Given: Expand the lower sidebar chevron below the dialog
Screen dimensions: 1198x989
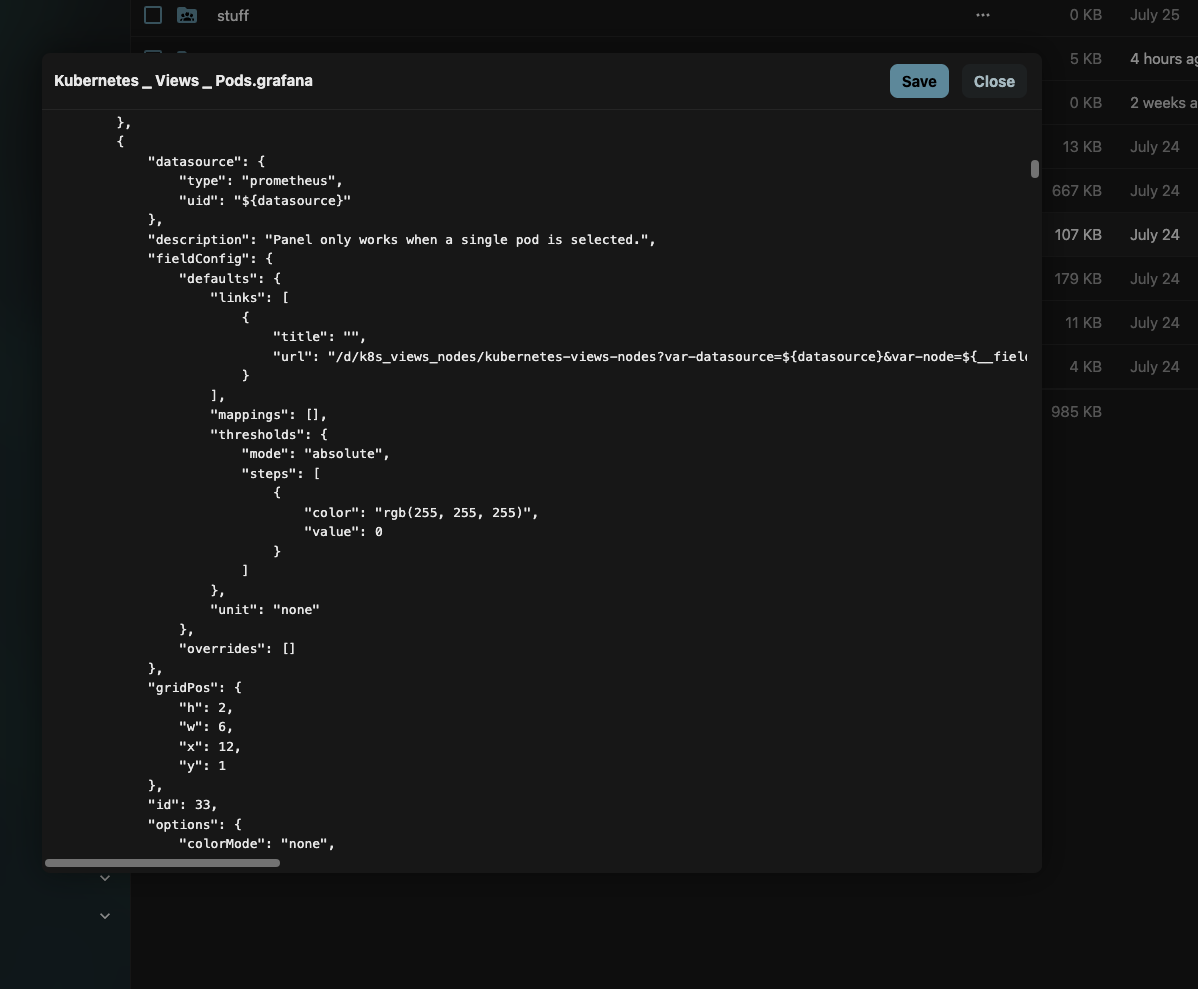Looking at the screenshot, I should (105, 916).
